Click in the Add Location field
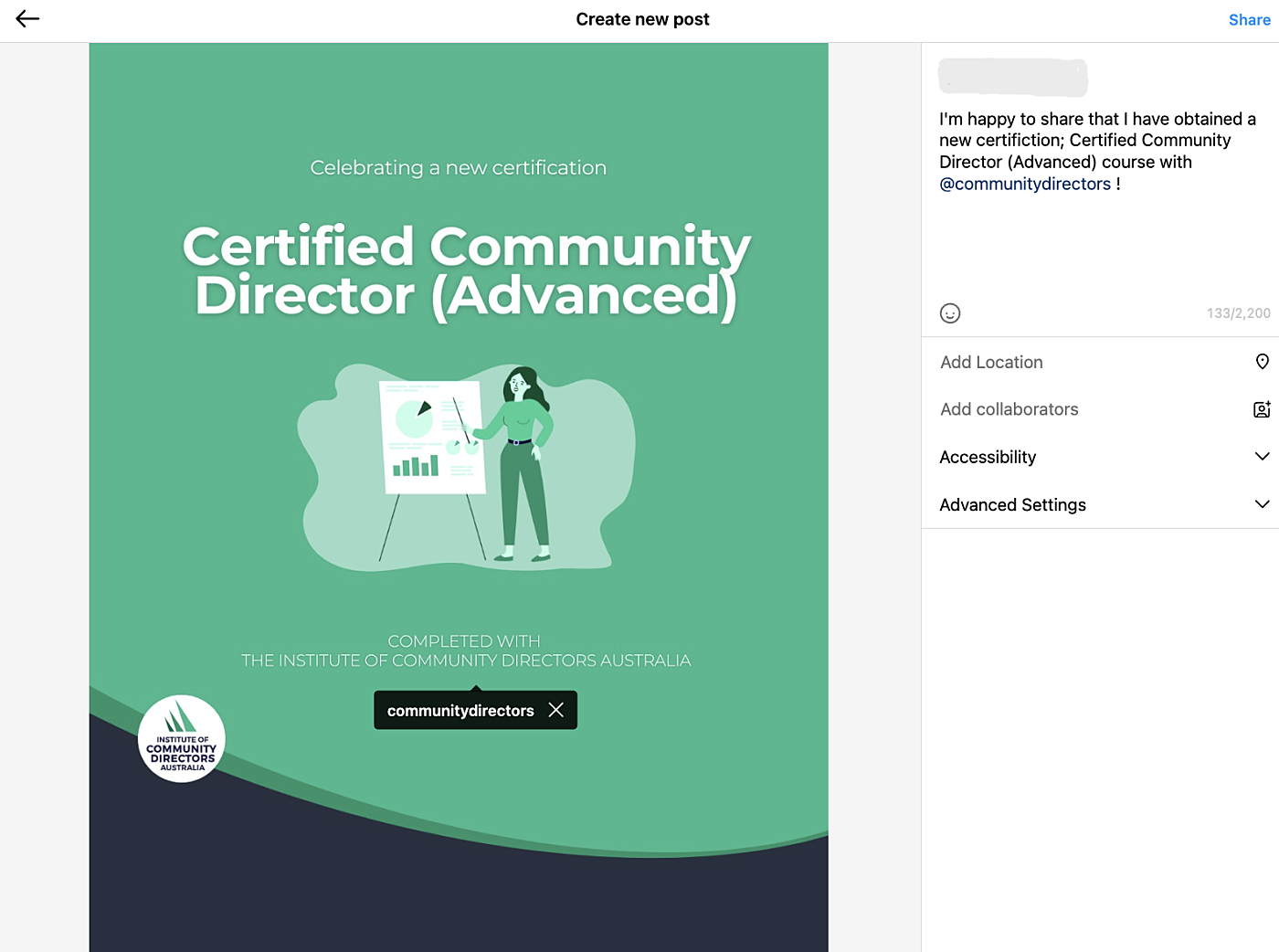Viewport: 1279px width, 952px height. point(1100,362)
